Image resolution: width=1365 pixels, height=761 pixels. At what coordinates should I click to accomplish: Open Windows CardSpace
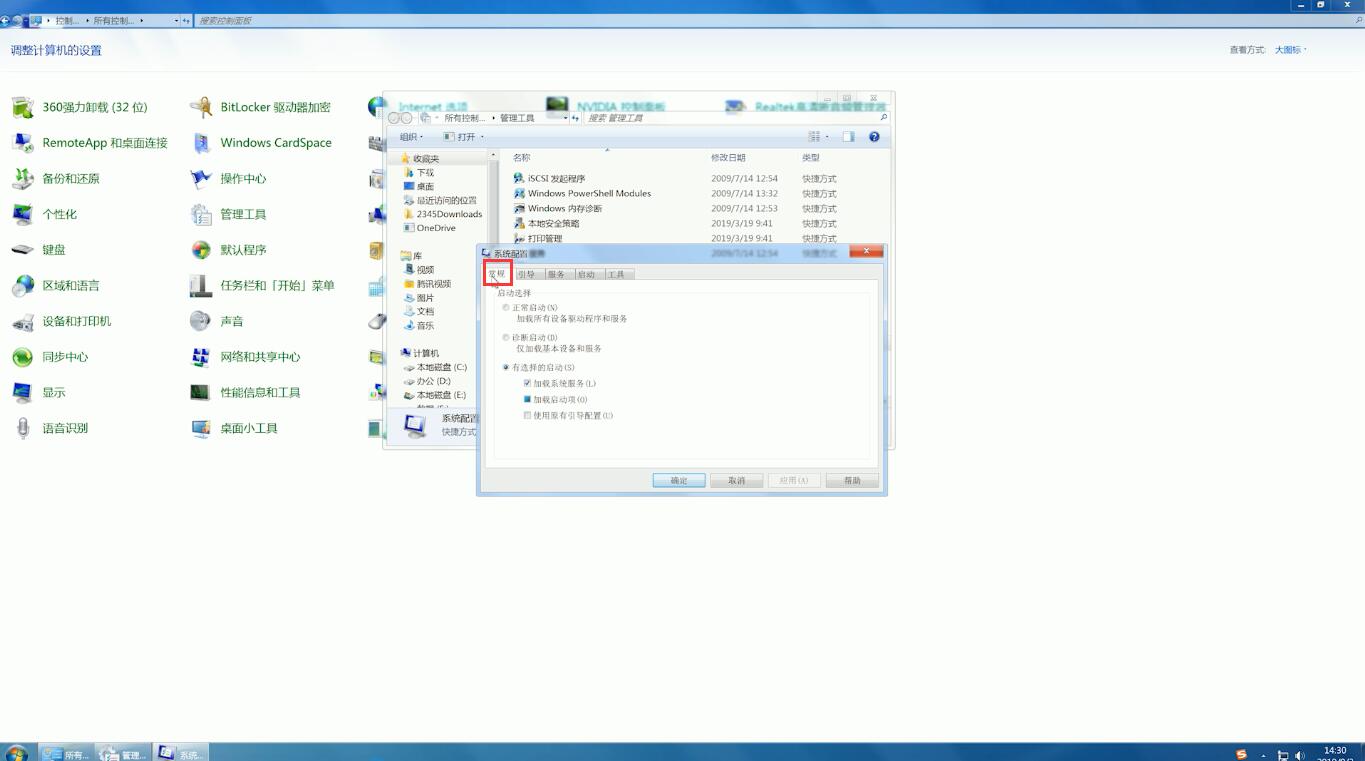coord(261,143)
